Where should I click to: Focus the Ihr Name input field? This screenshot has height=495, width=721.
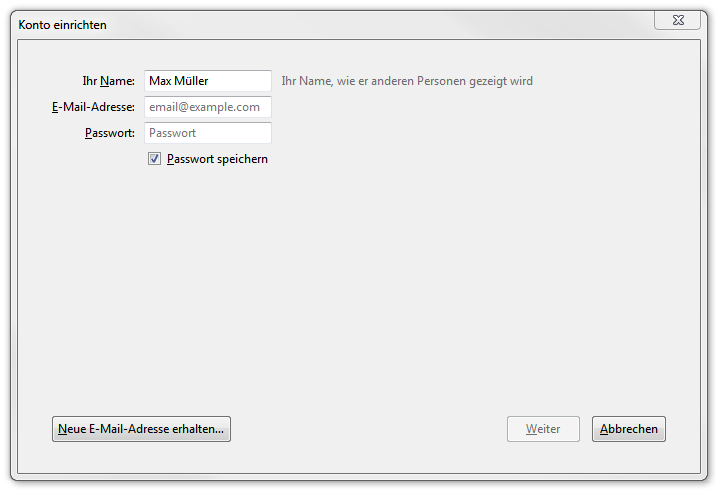coord(208,81)
